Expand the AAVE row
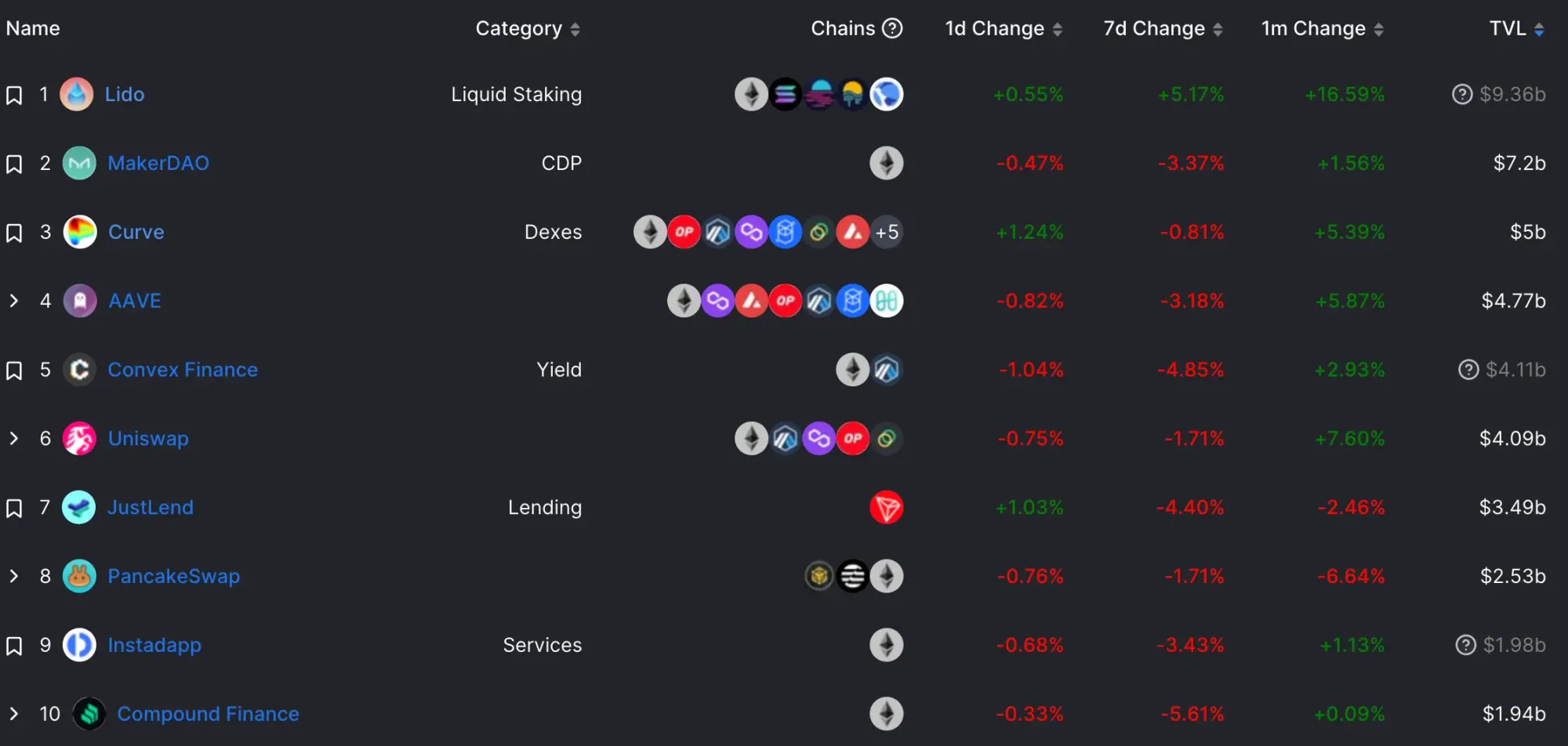Image resolution: width=1568 pixels, height=746 pixels. [x=13, y=301]
